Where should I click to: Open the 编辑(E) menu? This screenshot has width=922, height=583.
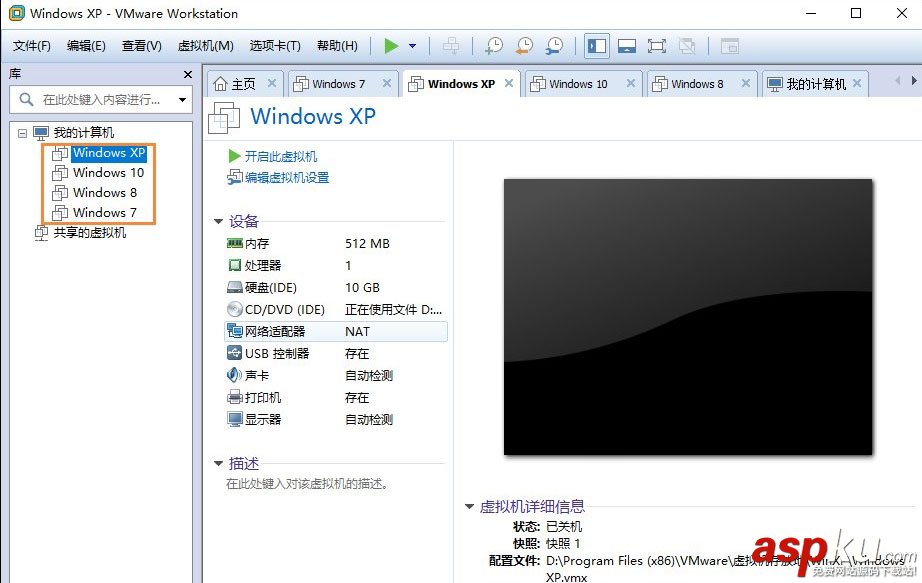tap(86, 46)
